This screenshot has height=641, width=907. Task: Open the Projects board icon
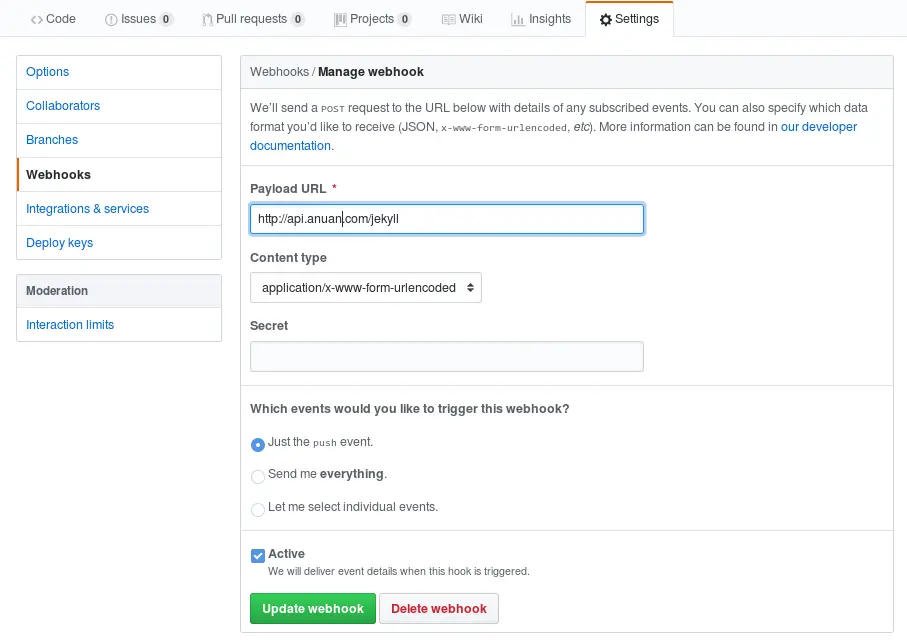343,18
